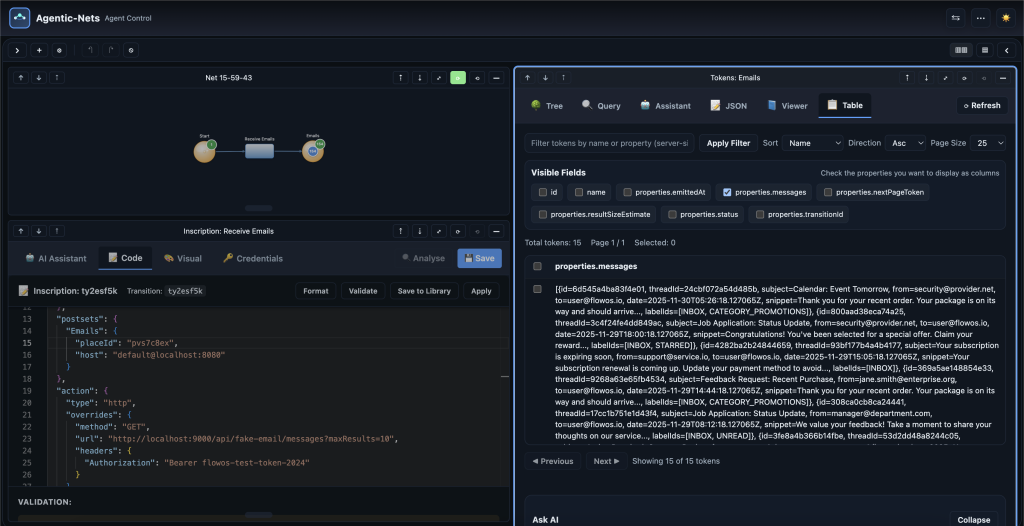The height and width of the screenshot is (526, 1024).
Task: Select the columns layout view icon
Action: coord(961,50)
